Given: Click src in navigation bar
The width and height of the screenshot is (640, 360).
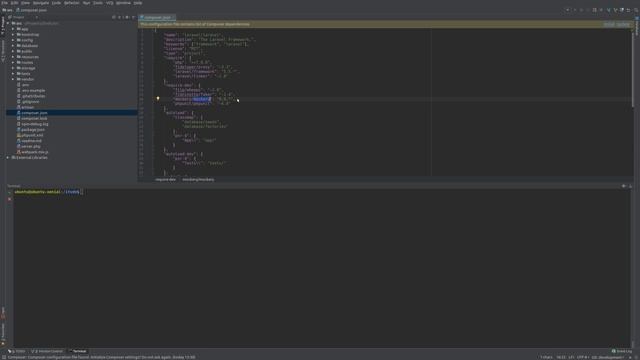Looking at the screenshot, I should (x=7, y=10).
